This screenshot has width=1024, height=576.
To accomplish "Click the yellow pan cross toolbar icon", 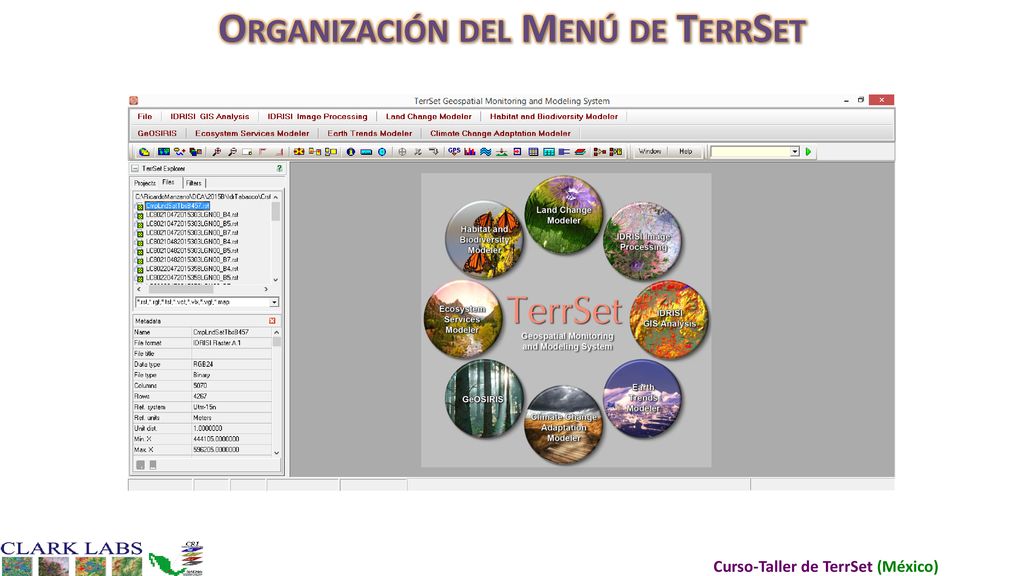I will click(298, 152).
